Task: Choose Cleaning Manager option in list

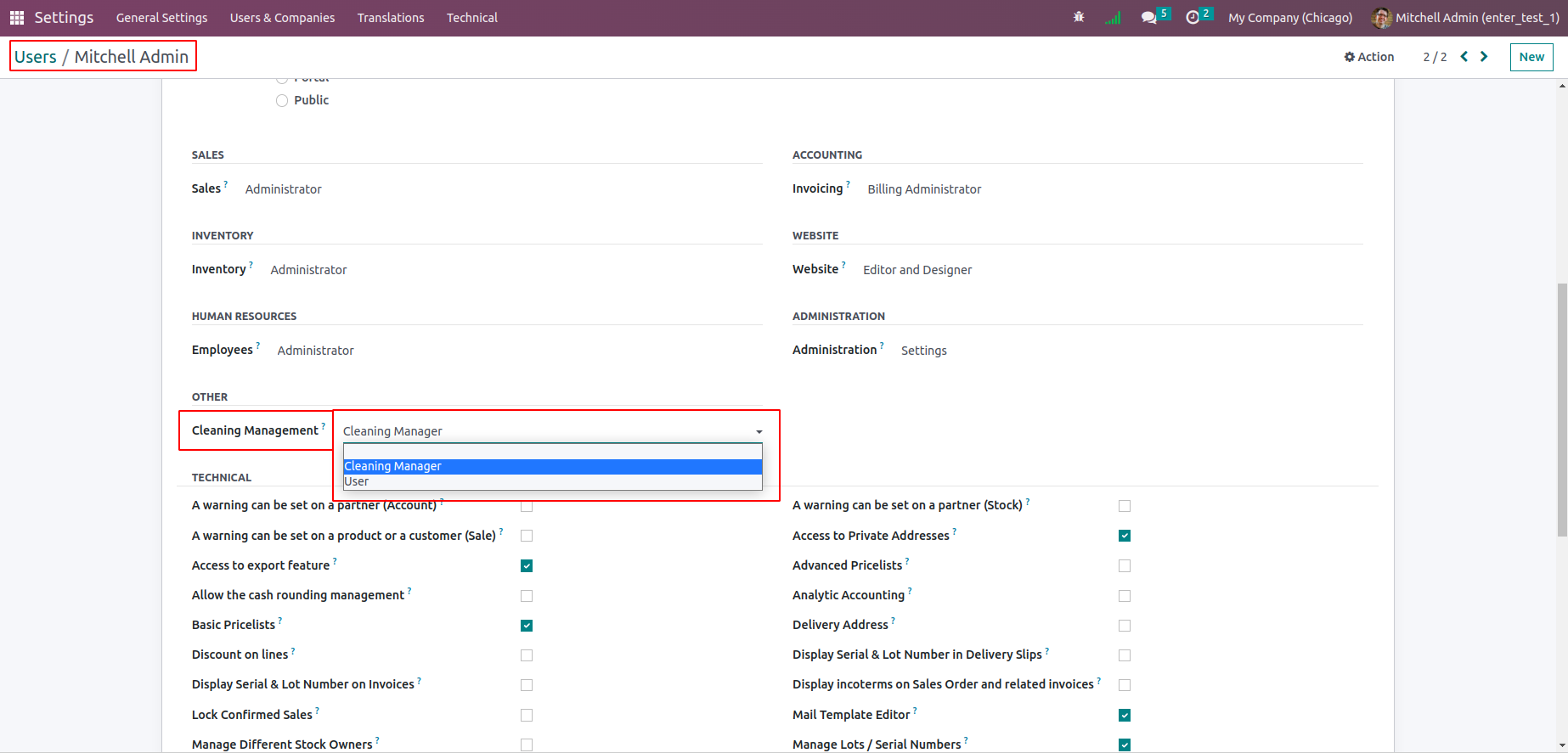Action: 553,466
